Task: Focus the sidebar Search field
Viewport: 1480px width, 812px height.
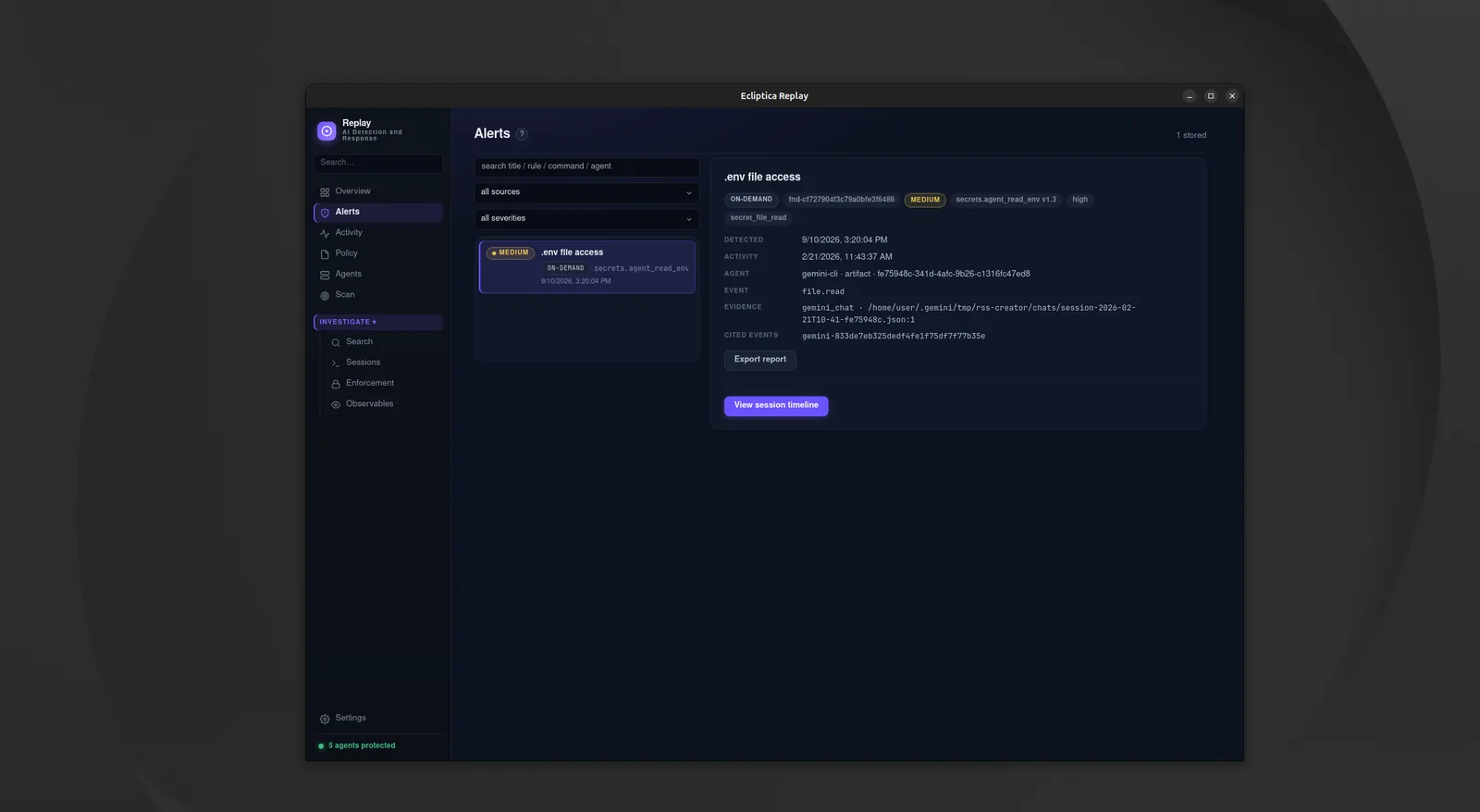Action: [378, 163]
